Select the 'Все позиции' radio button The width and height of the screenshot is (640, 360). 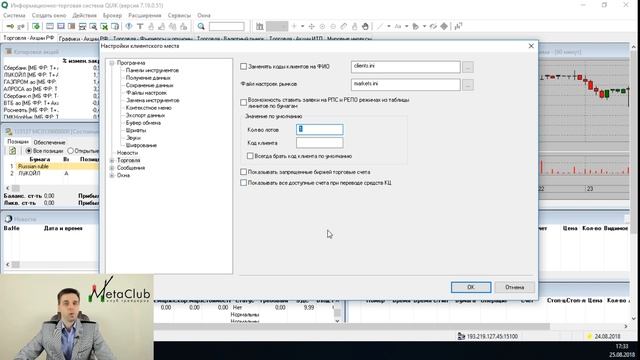pos(29,151)
